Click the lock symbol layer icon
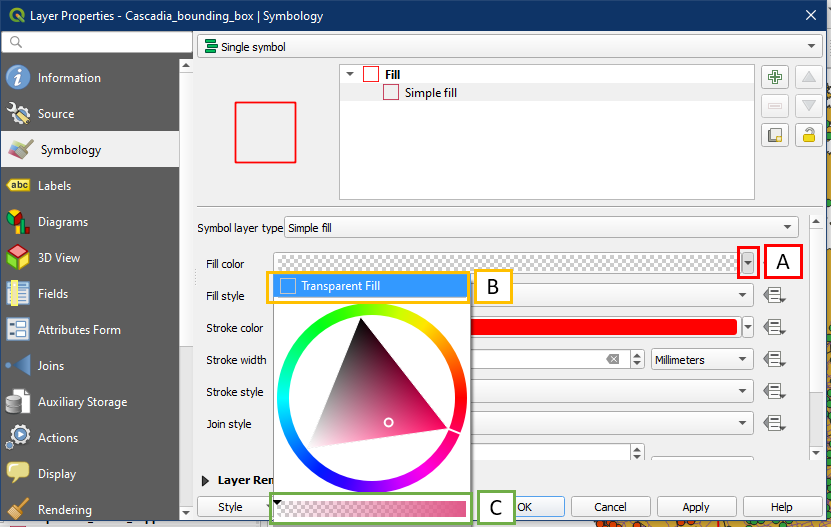831x527 pixels. pyautogui.click(x=808, y=135)
